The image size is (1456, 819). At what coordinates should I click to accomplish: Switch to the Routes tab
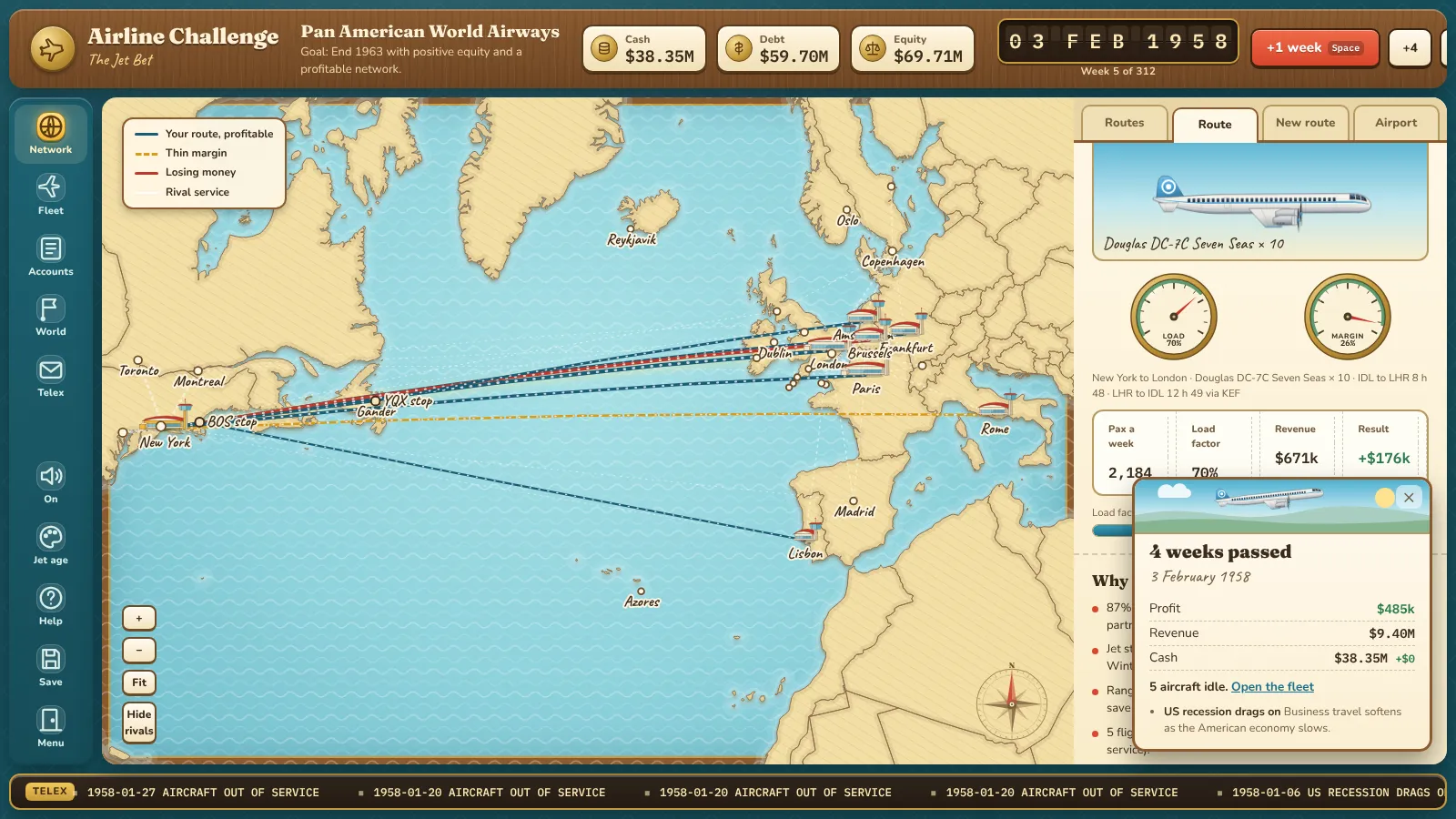(1124, 123)
